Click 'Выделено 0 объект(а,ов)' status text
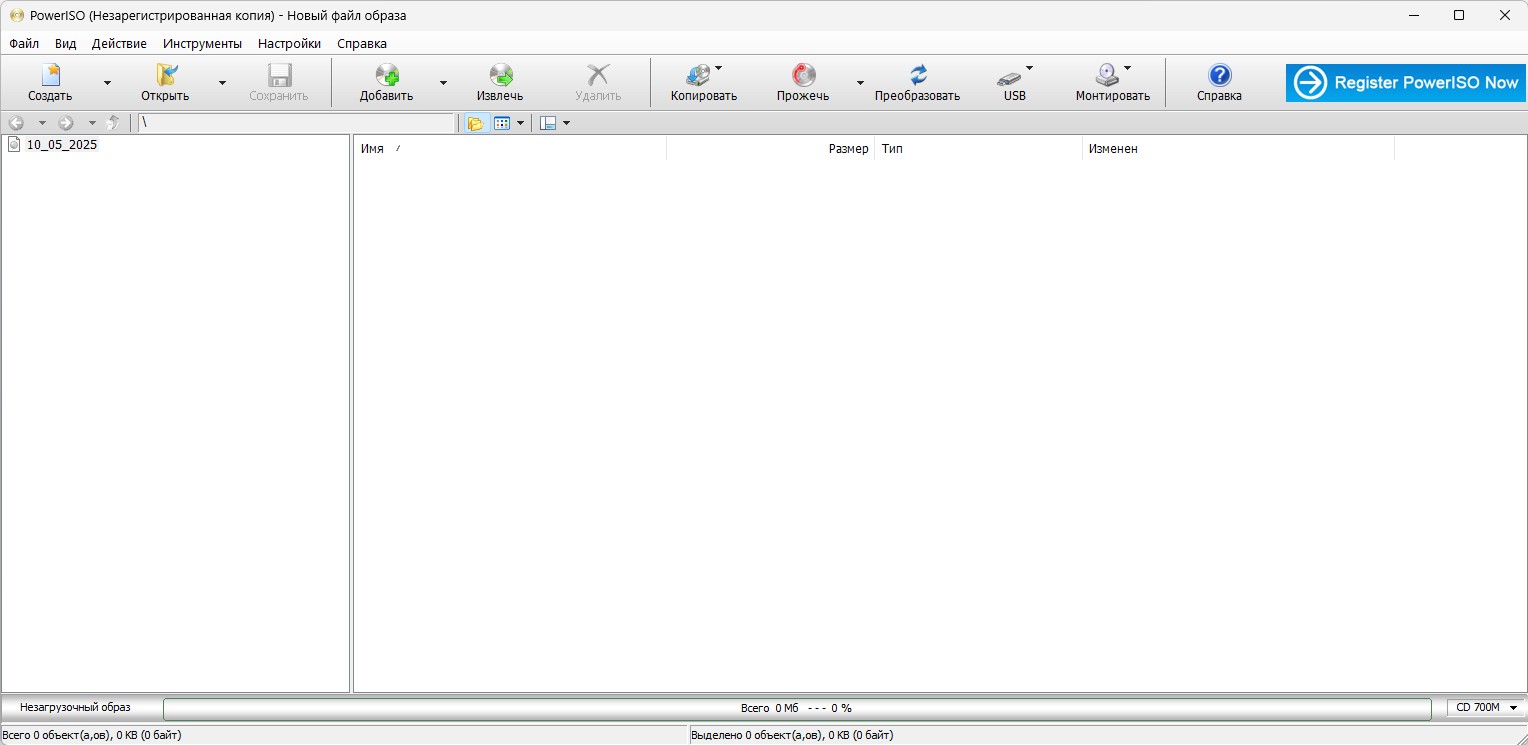Image resolution: width=1528 pixels, height=745 pixels. coord(792,735)
